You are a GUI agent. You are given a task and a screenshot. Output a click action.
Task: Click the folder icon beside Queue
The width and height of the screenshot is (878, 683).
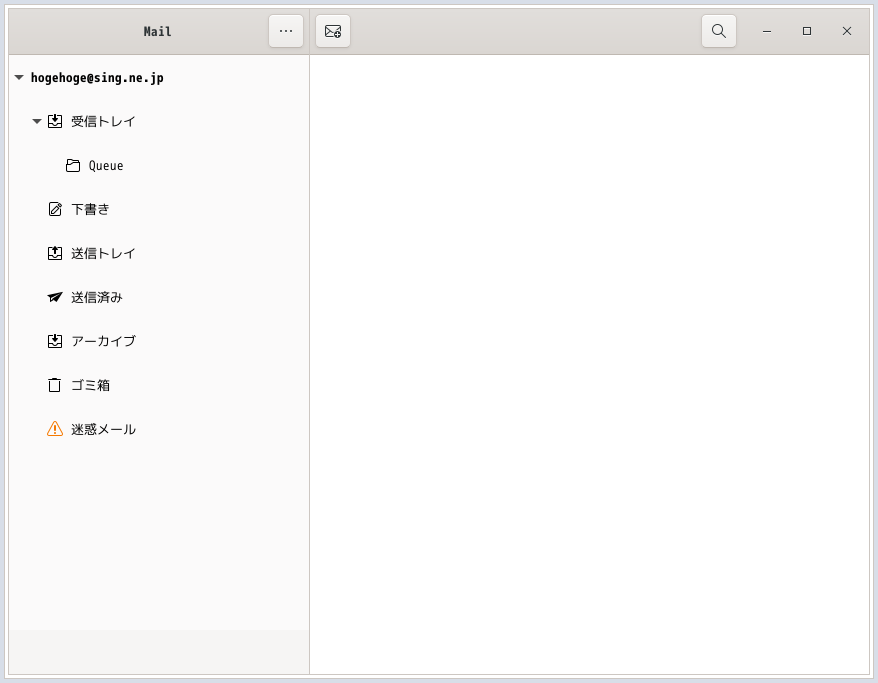tap(73, 165)
